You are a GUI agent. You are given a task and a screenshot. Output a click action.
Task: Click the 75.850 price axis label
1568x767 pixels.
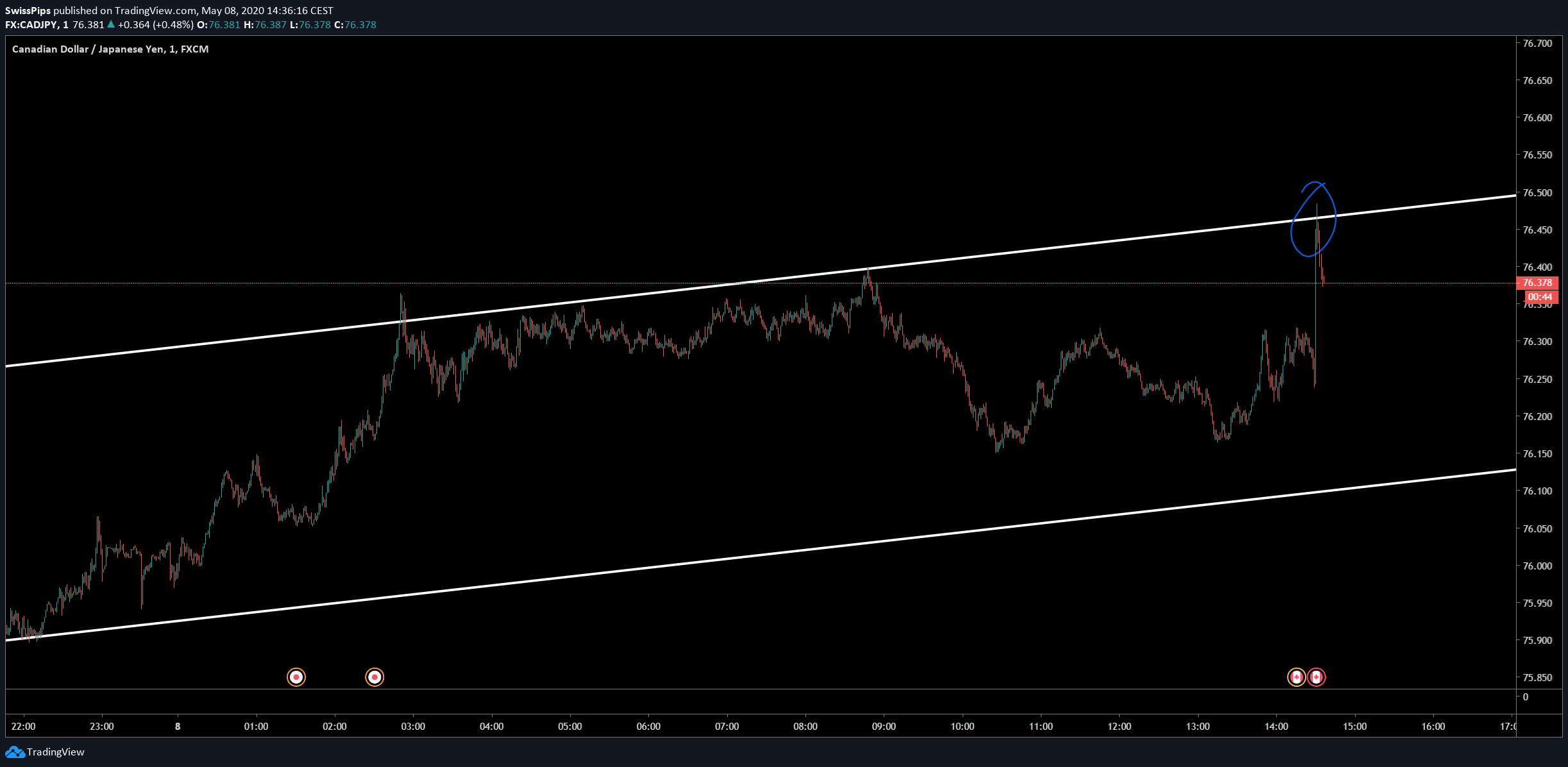pyautogui.click(x=1537, y=677)
